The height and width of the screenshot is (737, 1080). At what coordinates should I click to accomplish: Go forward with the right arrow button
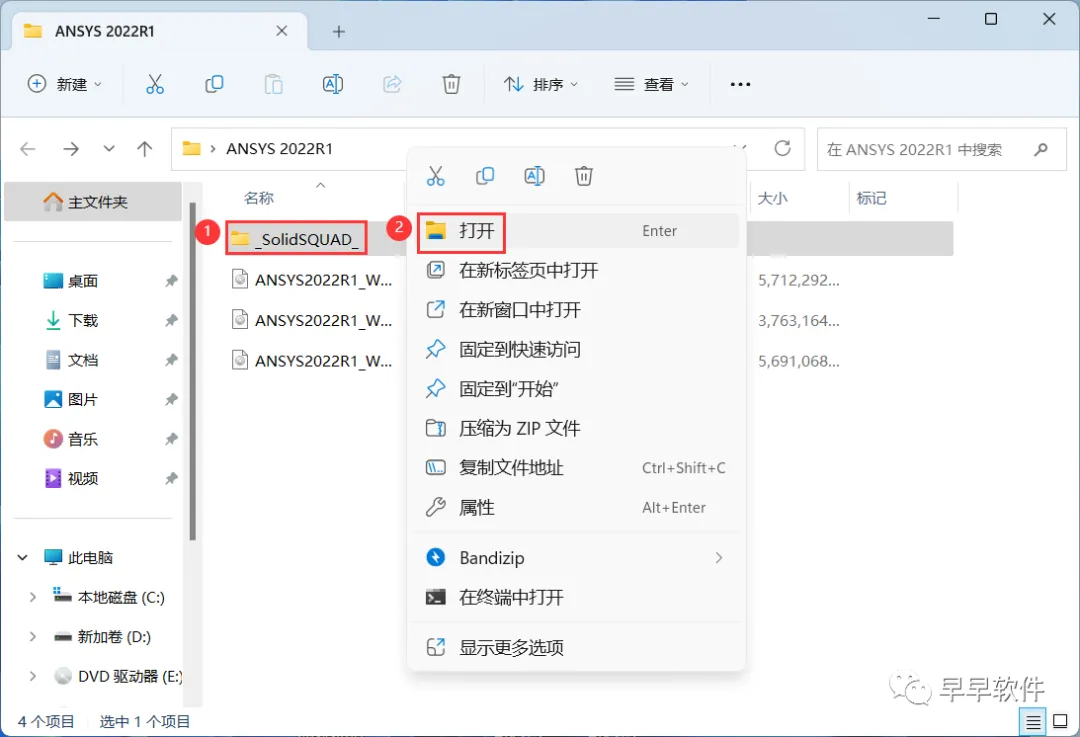(x=71, y=149)
